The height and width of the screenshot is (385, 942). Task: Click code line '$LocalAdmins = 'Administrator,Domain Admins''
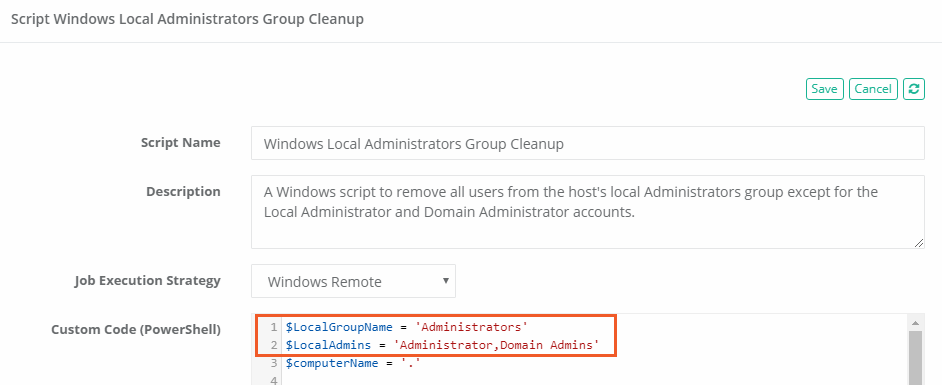tap(442, 345)
